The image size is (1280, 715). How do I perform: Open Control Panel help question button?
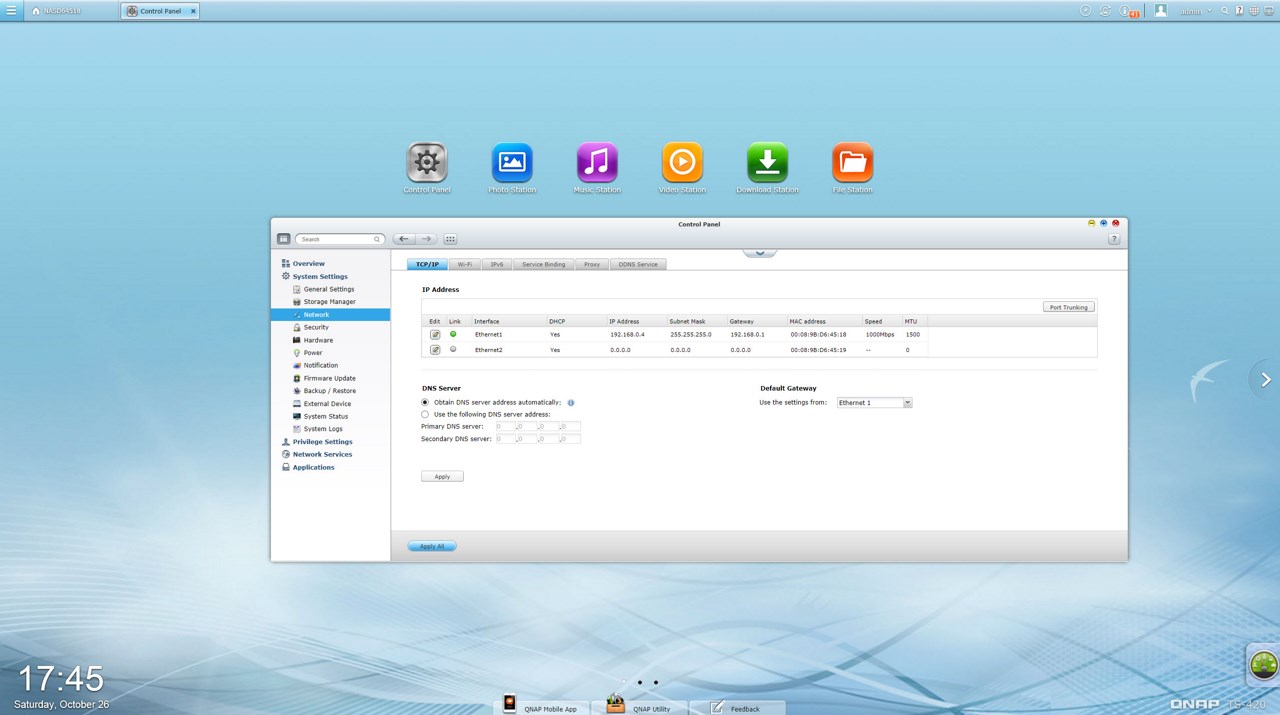click(1114, 239)
